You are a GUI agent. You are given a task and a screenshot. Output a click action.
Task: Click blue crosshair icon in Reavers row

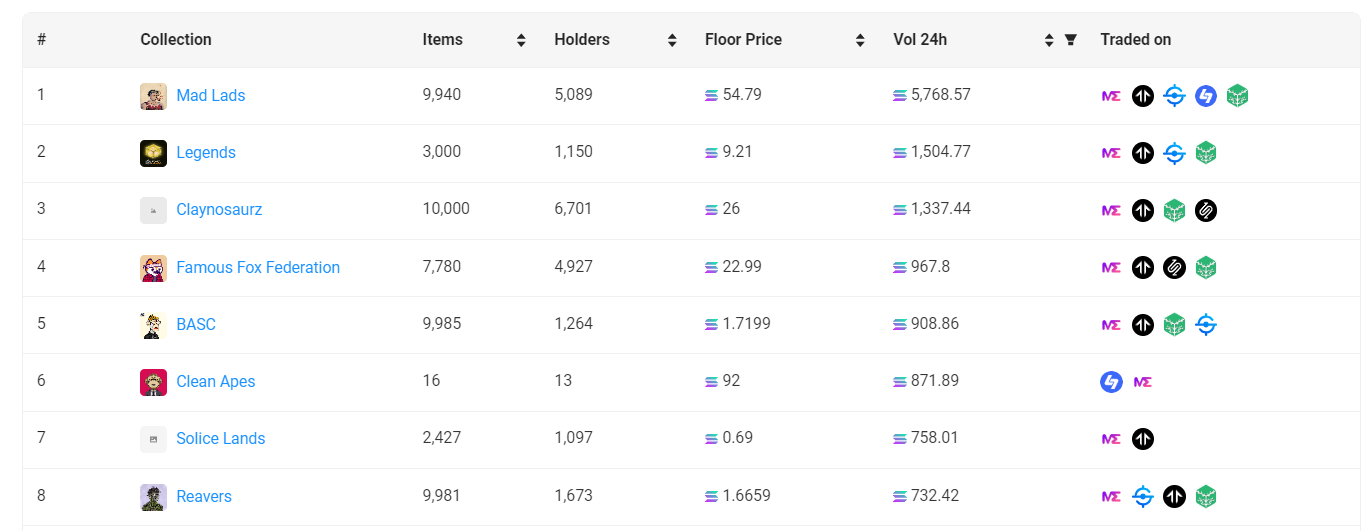[x=1143, y=496]
